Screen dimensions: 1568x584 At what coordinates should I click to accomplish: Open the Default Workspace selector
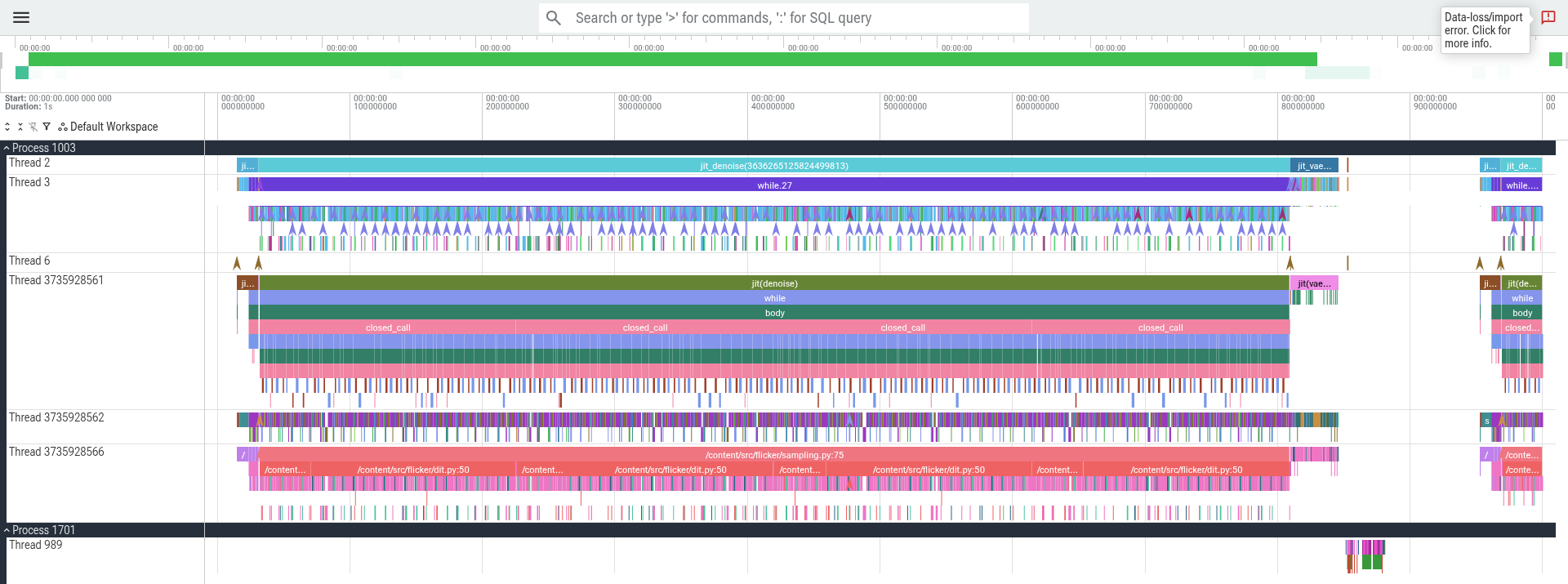point(108,127)
